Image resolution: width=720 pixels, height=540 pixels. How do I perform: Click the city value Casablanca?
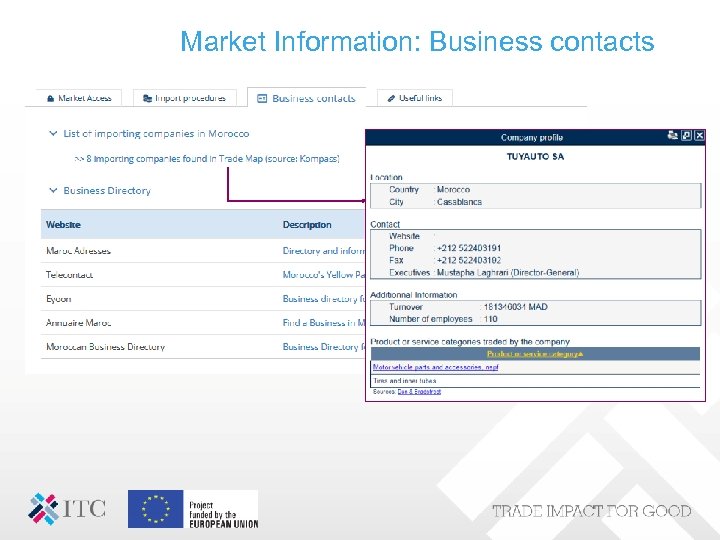pos(459,202)
